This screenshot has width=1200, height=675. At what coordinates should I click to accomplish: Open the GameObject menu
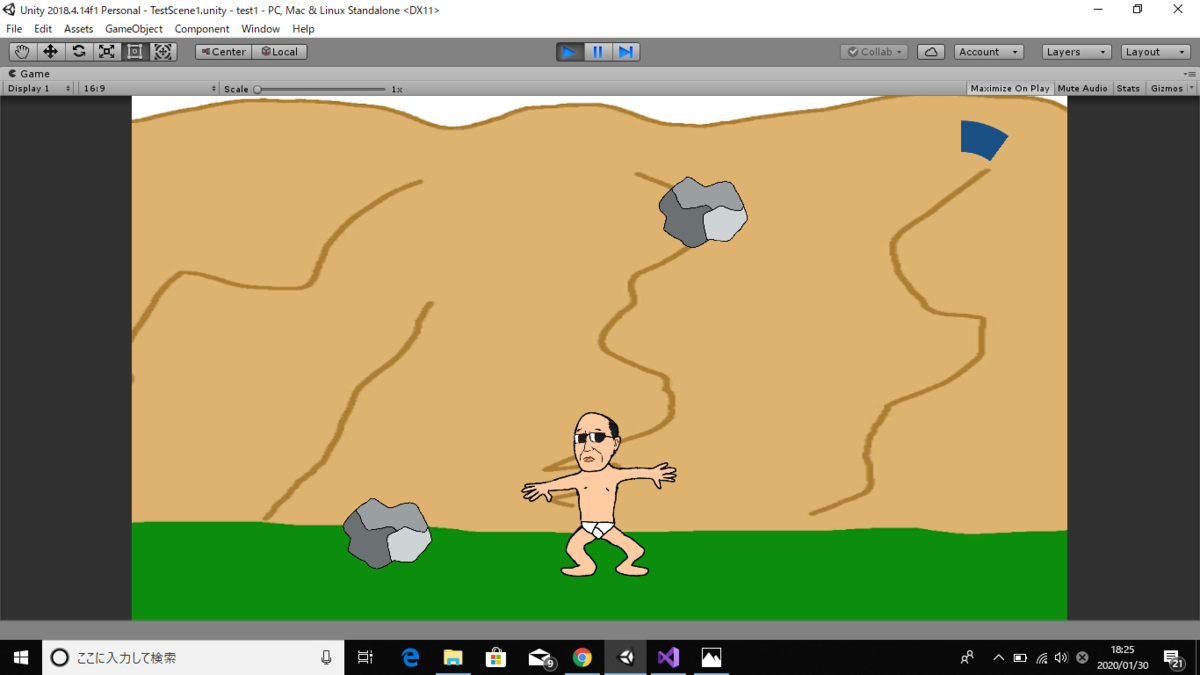134,29
